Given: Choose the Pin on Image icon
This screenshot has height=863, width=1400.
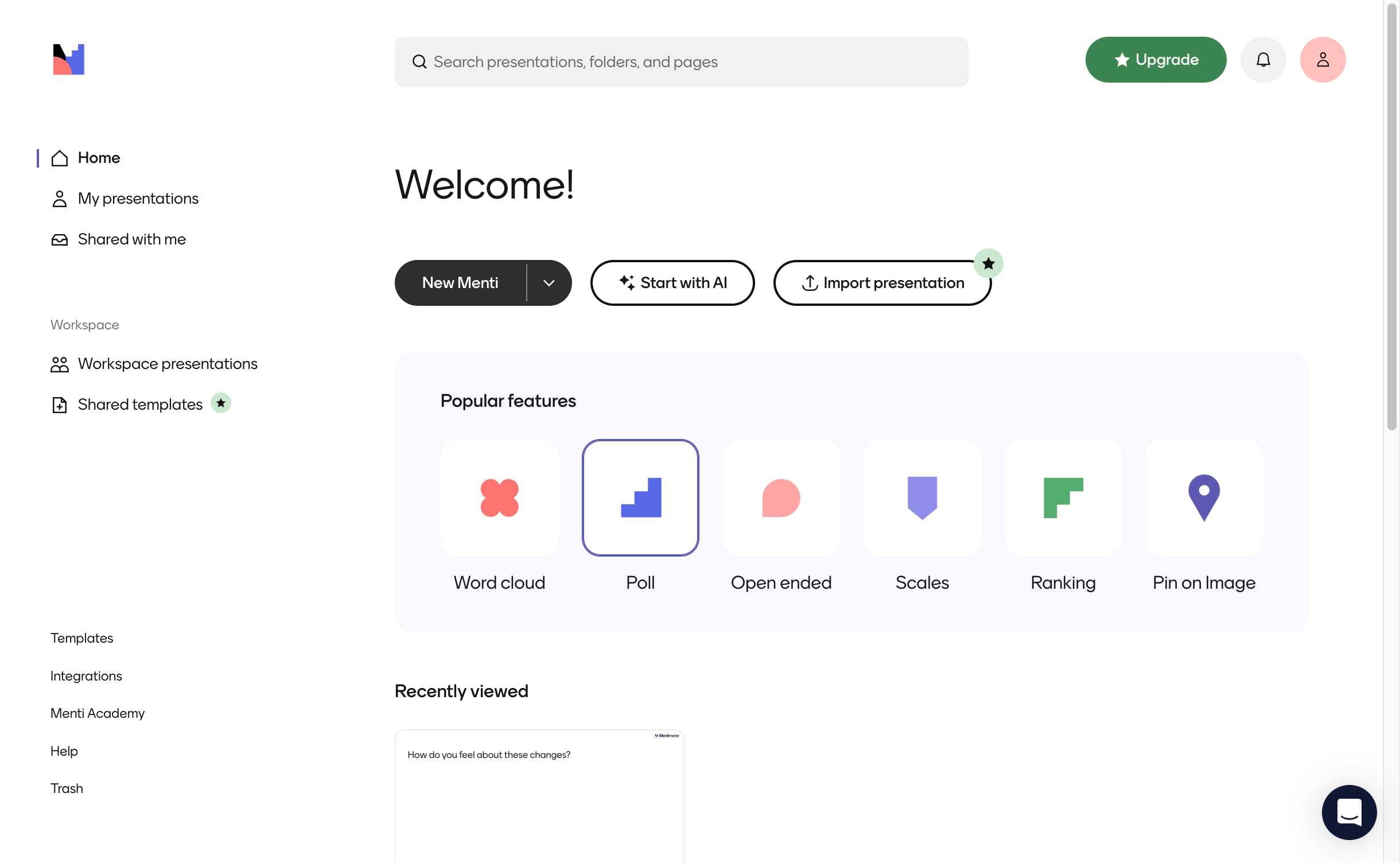Looking at the screenshot, I should pos(1204,497).
